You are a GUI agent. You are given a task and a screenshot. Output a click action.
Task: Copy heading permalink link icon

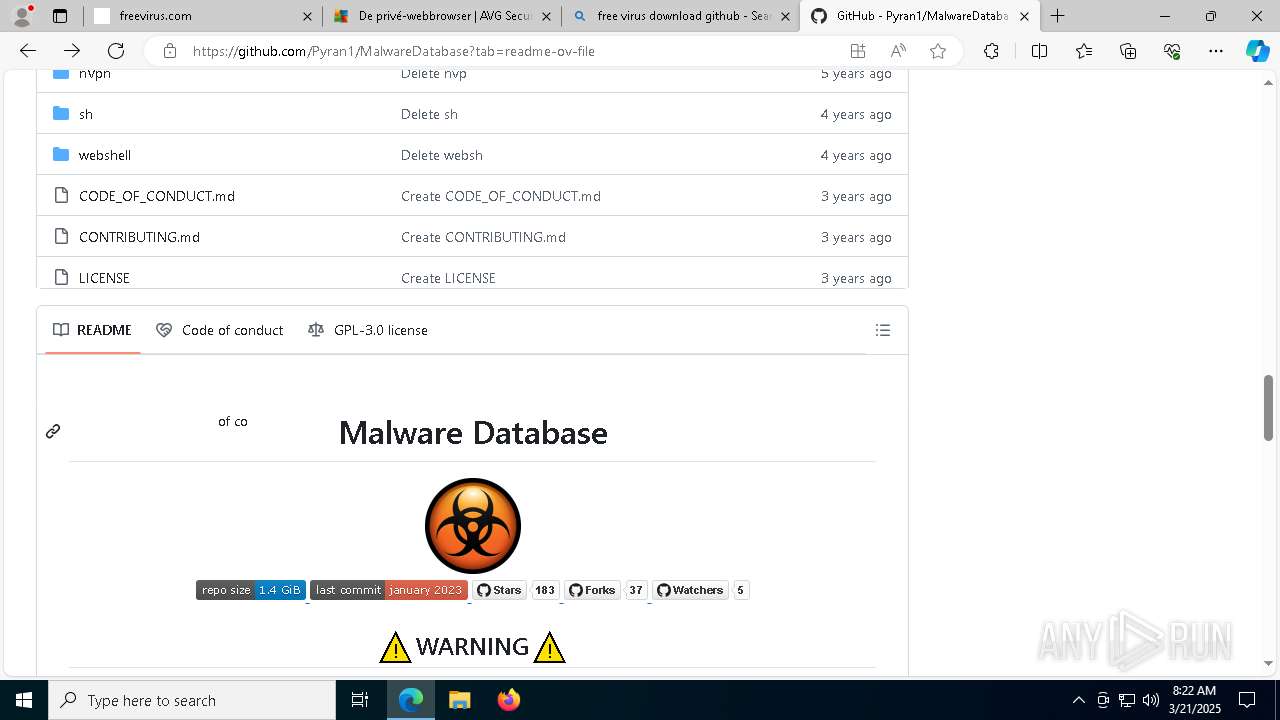pos(53,431)
